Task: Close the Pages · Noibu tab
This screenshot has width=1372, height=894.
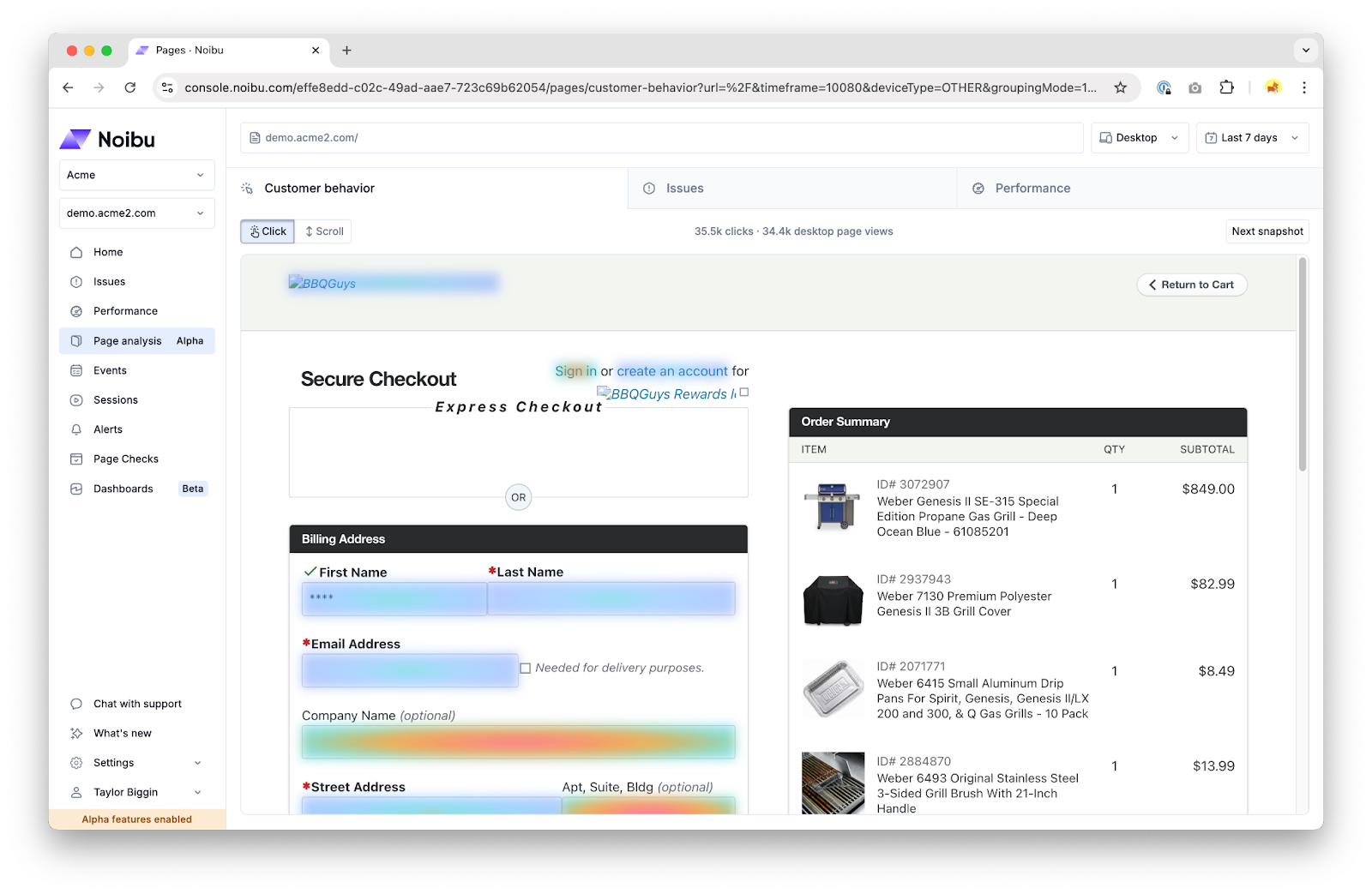Action: pyautogui.click(x=316, y=51)
